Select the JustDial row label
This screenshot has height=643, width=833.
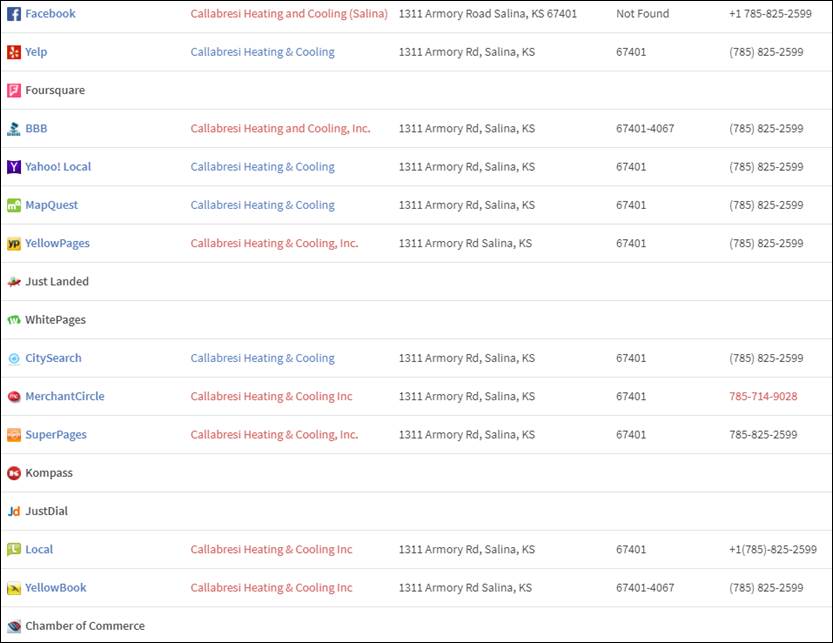click(46, 511)
